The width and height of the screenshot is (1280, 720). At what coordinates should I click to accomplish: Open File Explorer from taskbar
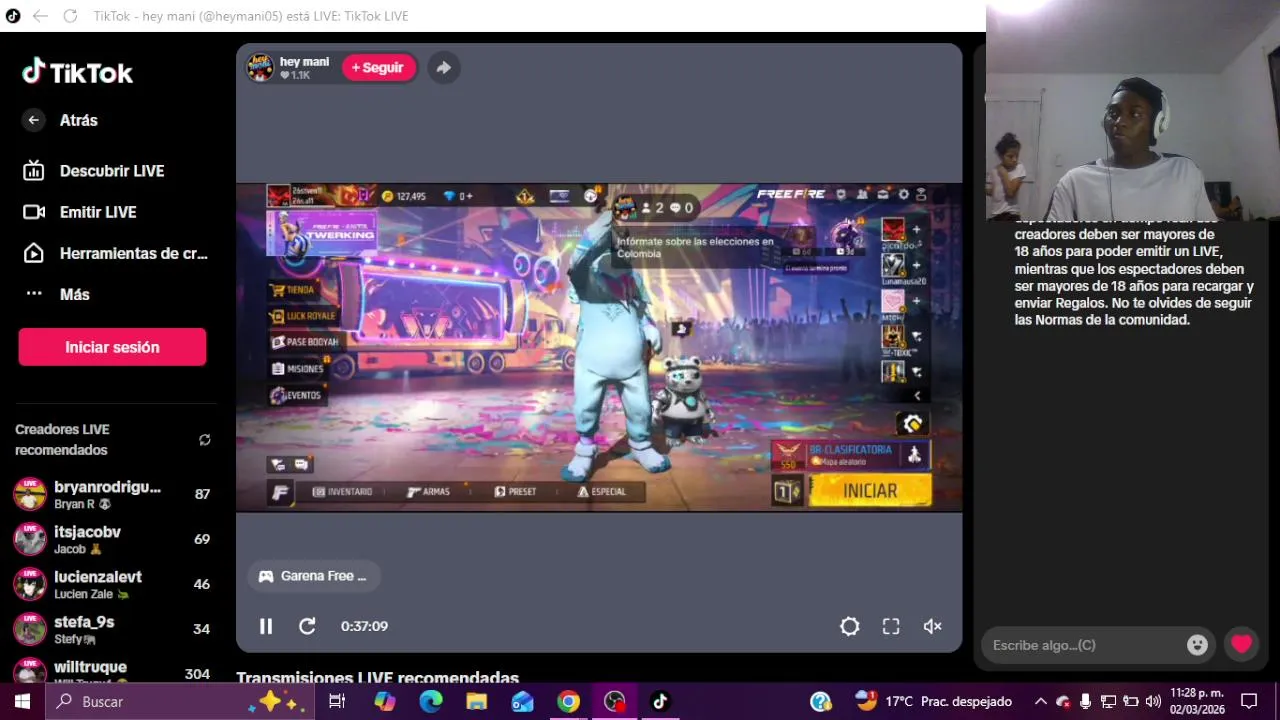pyautogui.click(x=476, y=702)
